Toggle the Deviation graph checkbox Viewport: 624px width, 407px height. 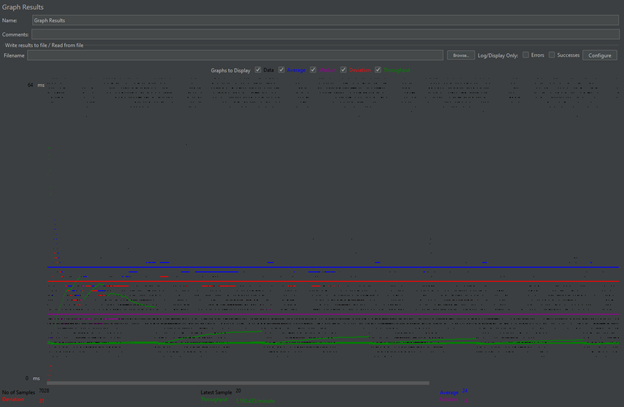point(343,70)
